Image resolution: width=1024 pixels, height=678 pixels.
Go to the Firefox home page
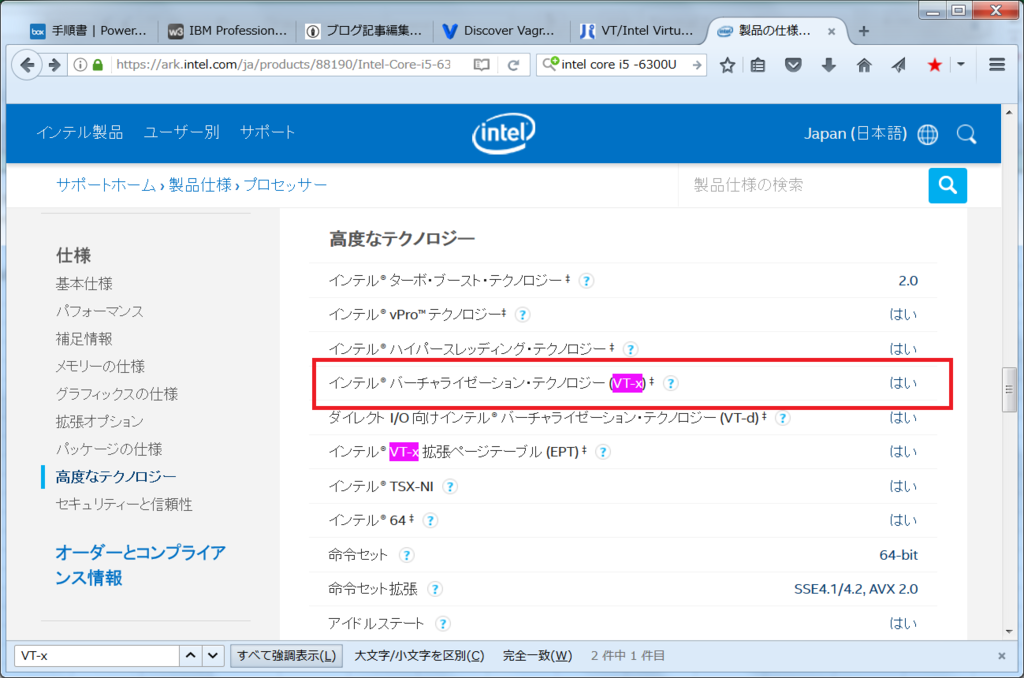[863, 64]
